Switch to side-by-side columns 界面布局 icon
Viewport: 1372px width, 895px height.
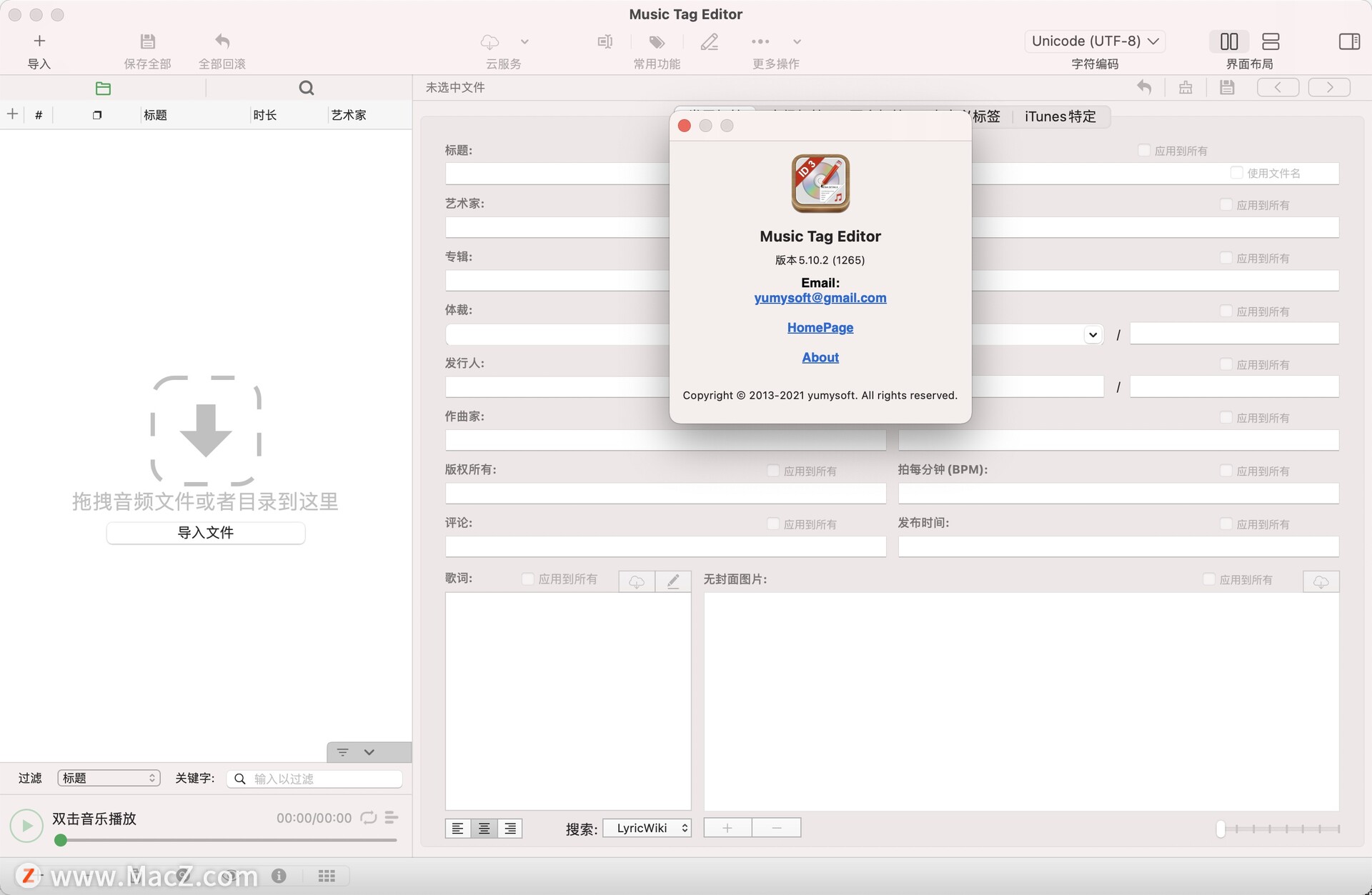point(1229,41)
